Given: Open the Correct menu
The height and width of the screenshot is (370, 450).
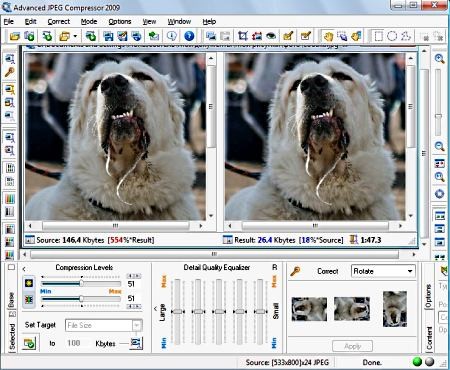Looking at the screenshot, I should (x=59, y=22).
